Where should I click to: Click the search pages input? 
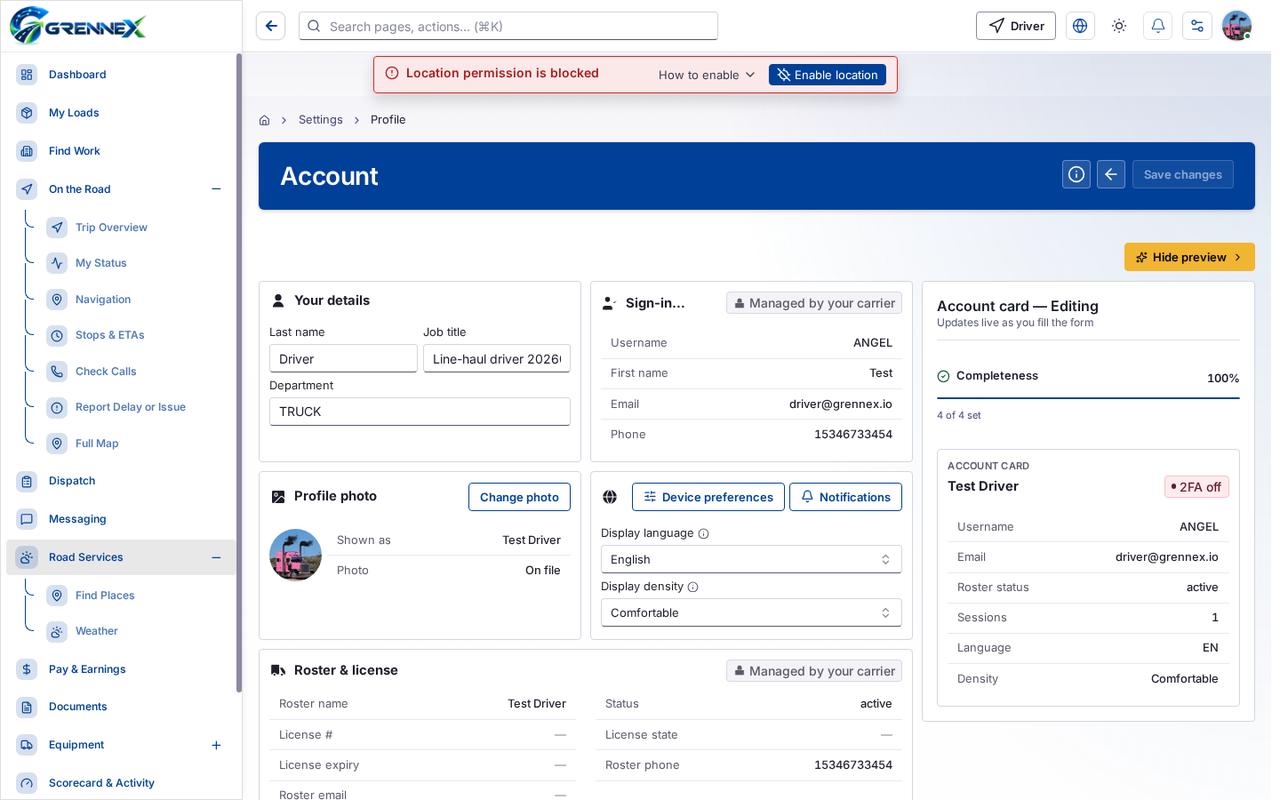click(x=508, y=26)
